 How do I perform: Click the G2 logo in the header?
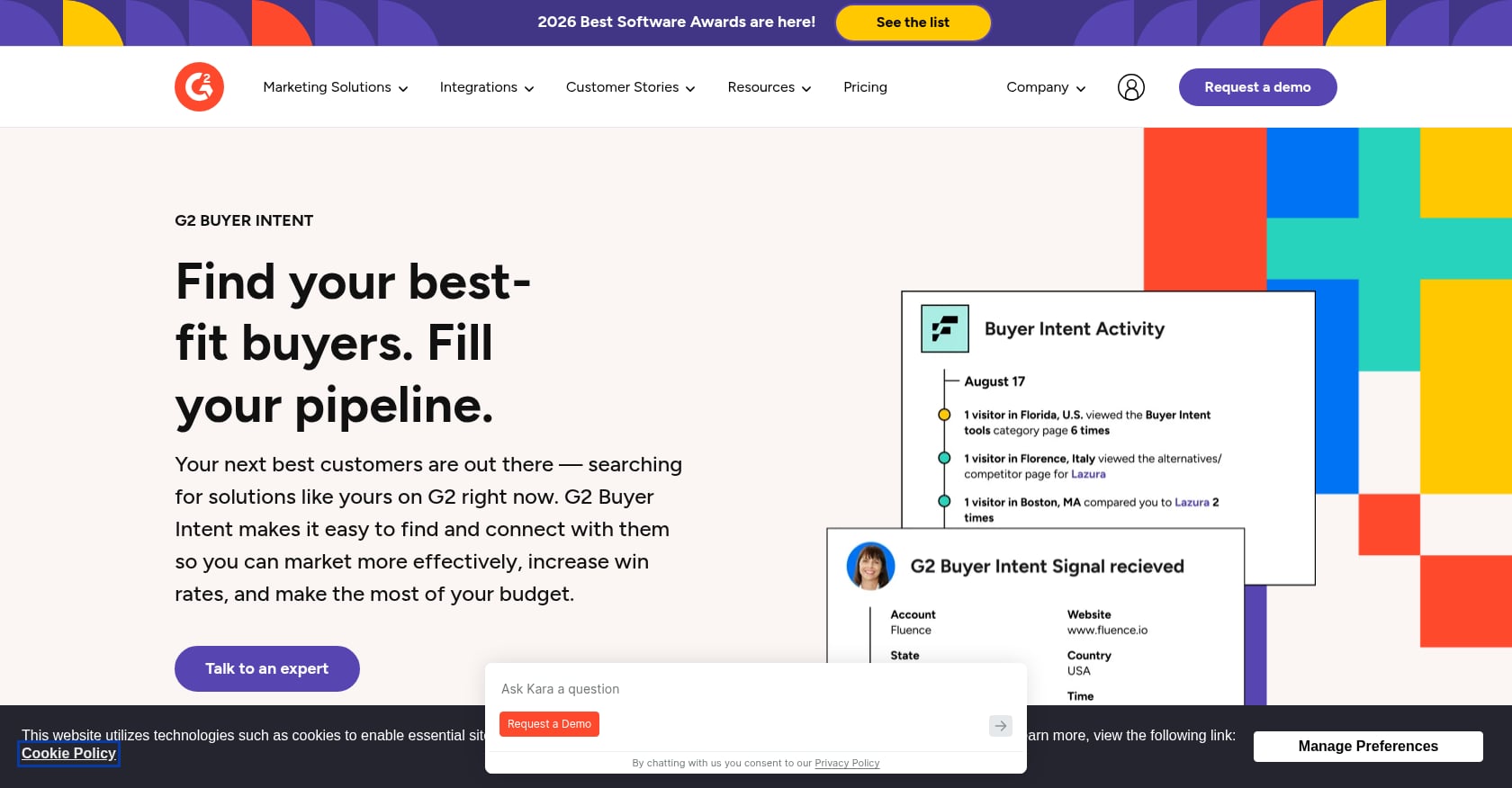coord(199,87)
